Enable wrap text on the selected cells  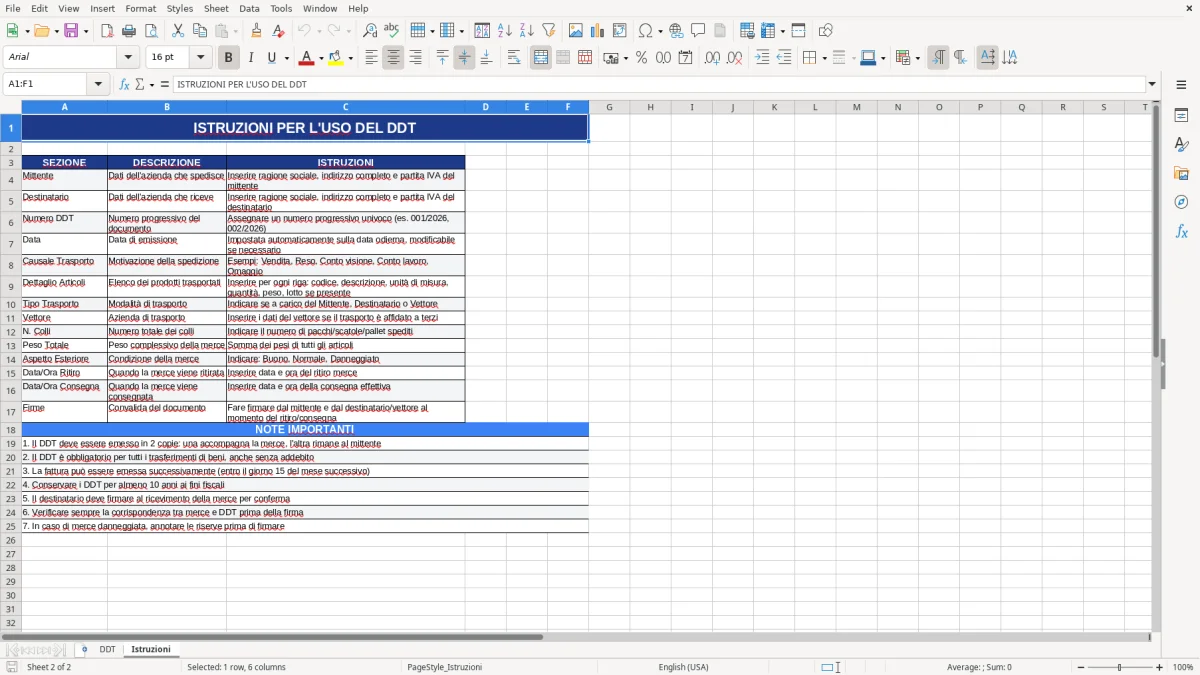point(513,57)
